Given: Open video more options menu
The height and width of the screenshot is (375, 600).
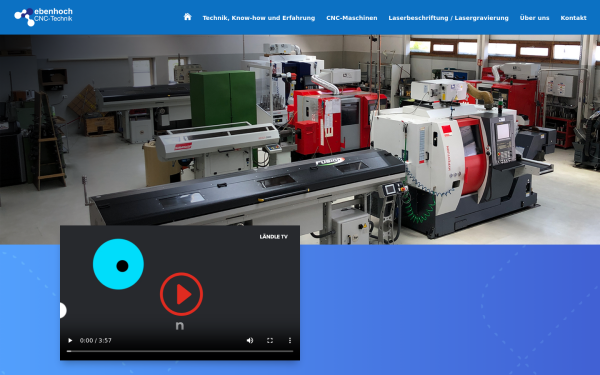Looking at the screenshot, I should point(290,340).
